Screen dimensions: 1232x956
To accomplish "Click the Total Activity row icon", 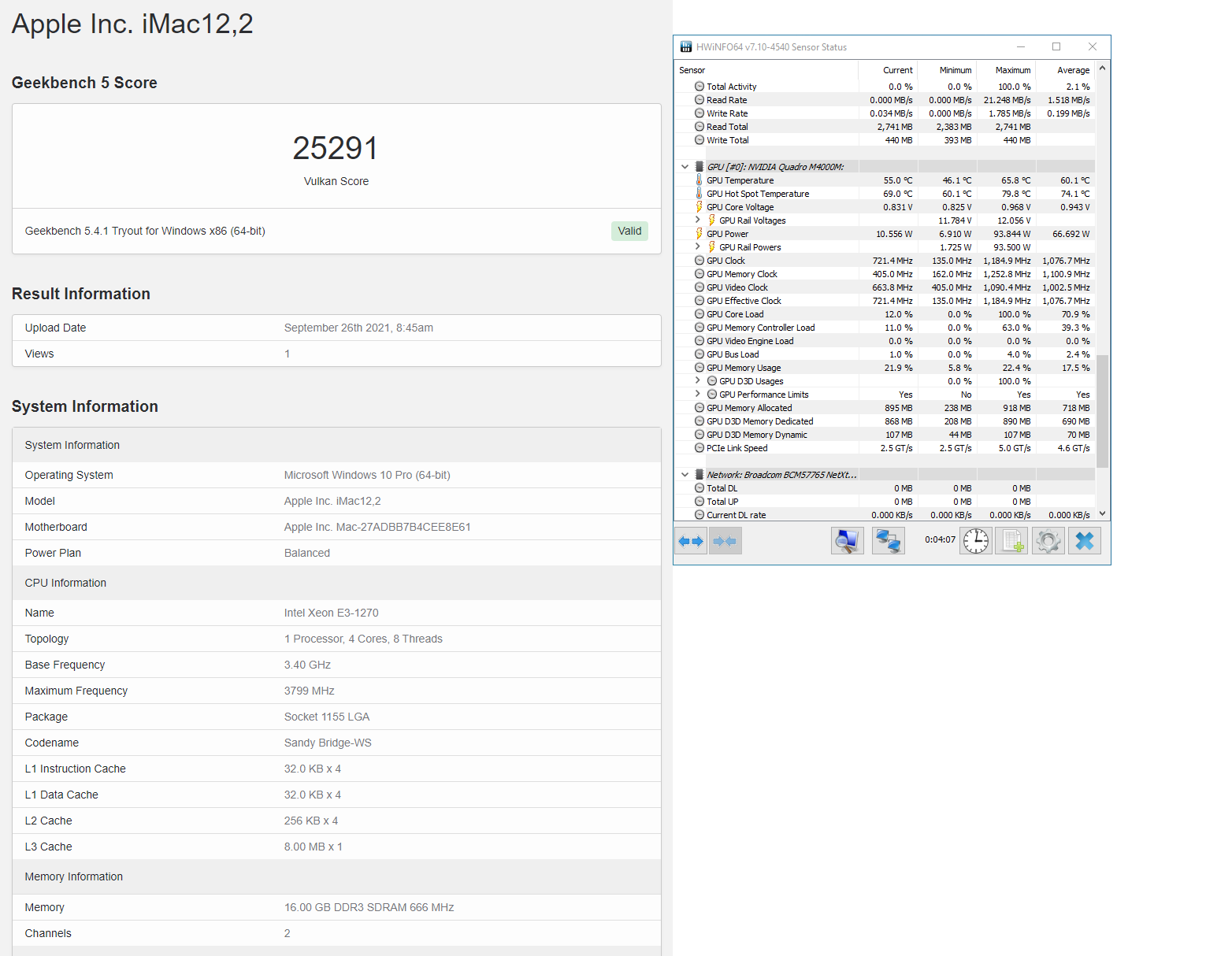I will coord(699,87).
